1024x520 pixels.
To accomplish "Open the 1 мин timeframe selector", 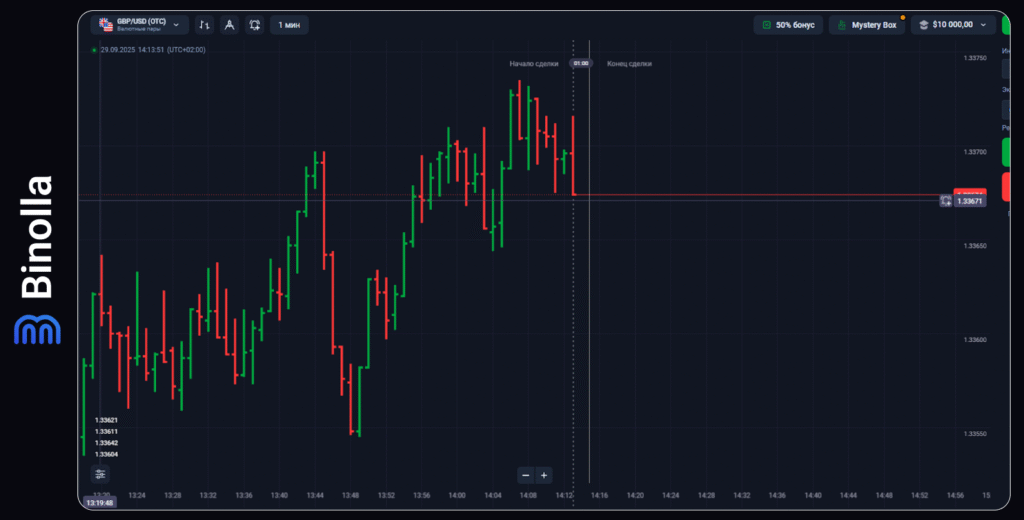I will (289, 25).
